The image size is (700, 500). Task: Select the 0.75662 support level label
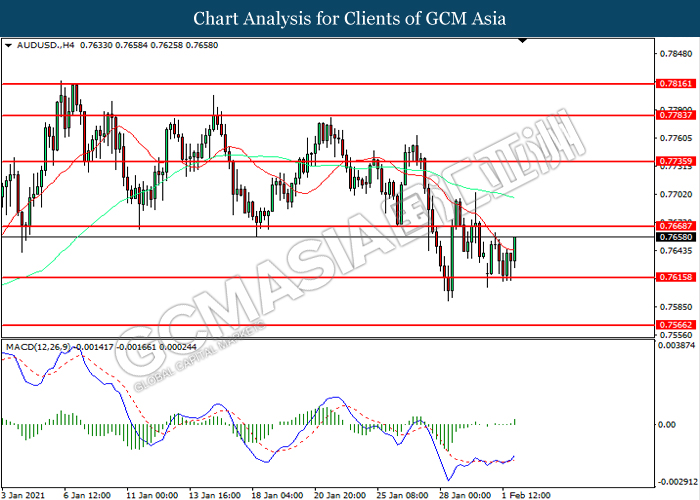point(675,325)
